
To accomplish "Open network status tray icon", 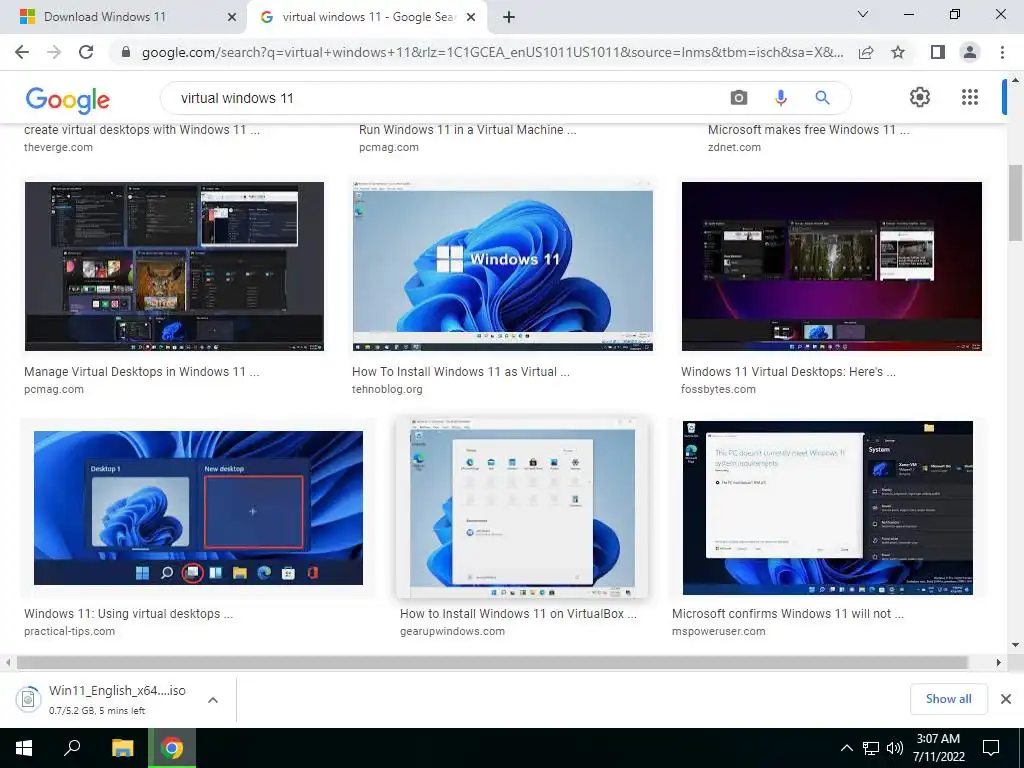I will 871,748.
